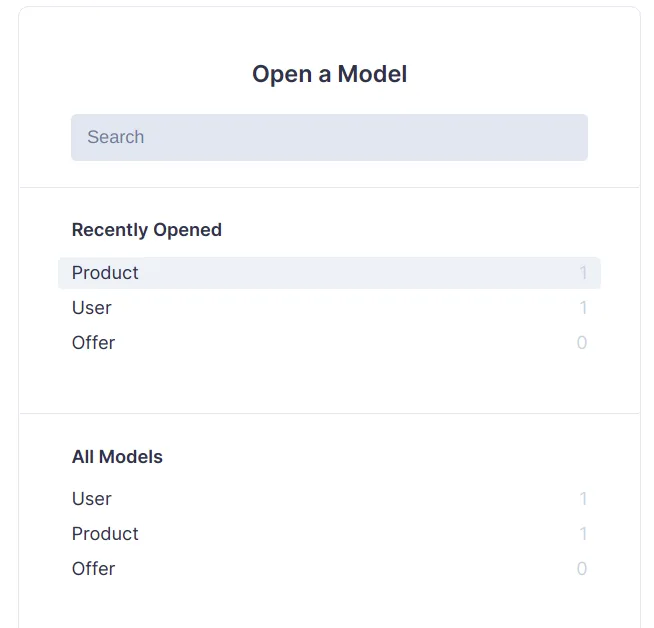Click the highlighted Product row background
This screenshot has height=628, width=654.
click(x=350, y=273)
